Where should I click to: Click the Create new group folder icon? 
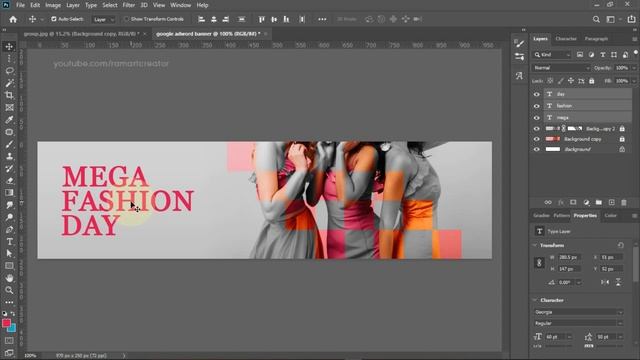(x=599, y=202)
